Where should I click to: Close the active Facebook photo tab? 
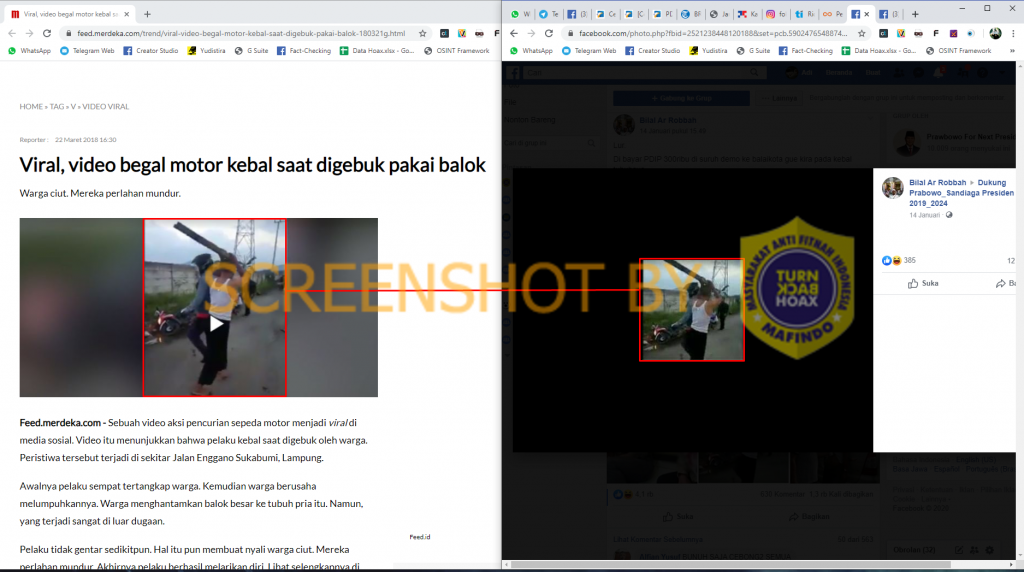(x=867, y=14)
